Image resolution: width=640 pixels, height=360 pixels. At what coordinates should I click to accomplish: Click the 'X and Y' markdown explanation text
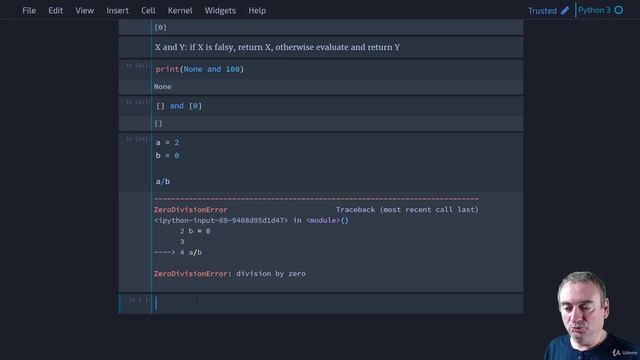point(277,47)
